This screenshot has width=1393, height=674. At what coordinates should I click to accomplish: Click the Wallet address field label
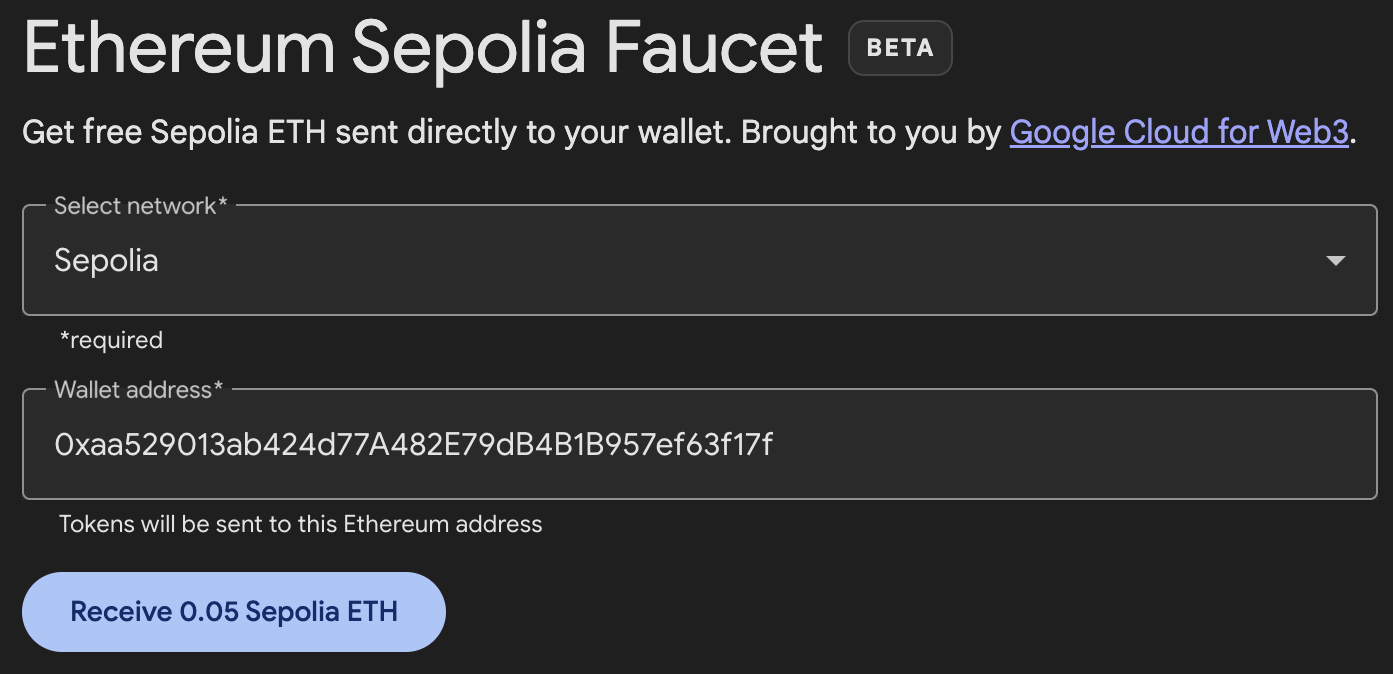137,390
